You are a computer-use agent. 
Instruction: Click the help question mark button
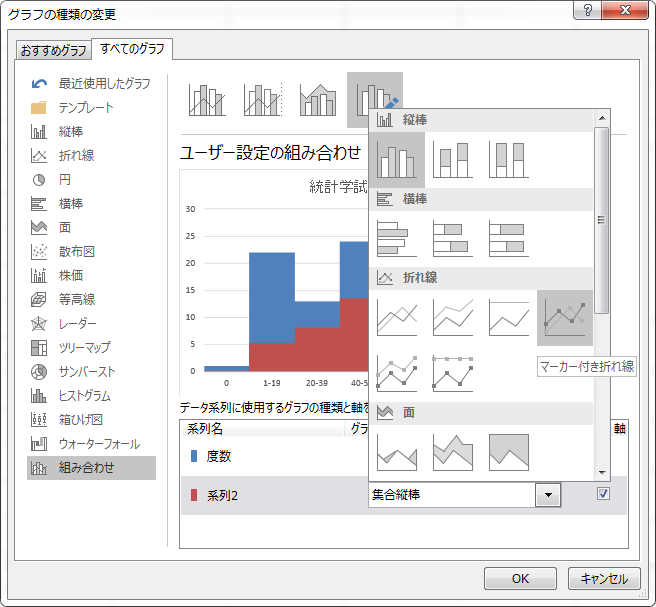point(587,10)
